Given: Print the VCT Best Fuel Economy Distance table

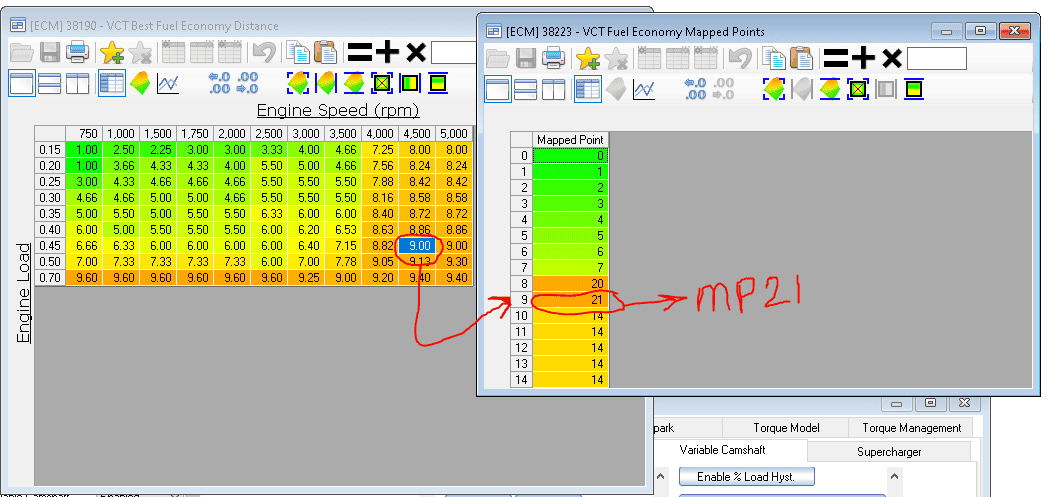Looking at the screenshot, I should (78, 52).
